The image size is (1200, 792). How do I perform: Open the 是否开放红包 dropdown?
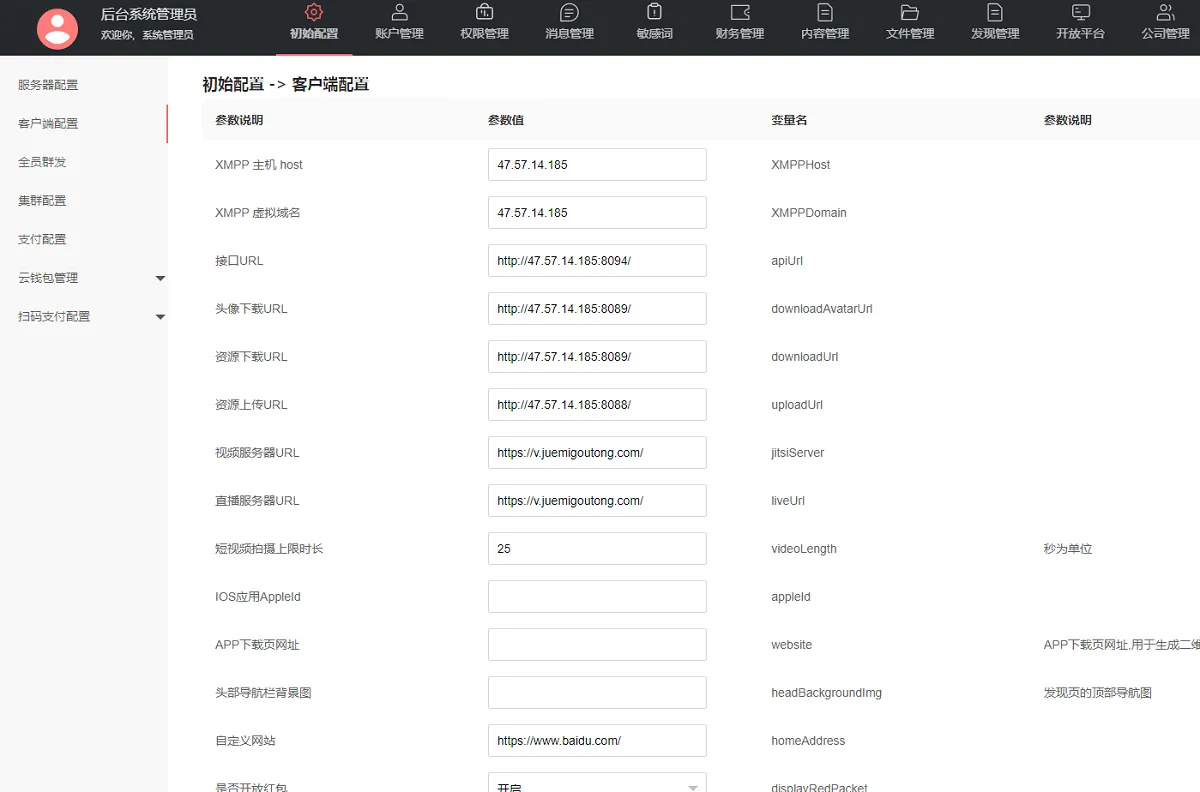pos(596,783)
